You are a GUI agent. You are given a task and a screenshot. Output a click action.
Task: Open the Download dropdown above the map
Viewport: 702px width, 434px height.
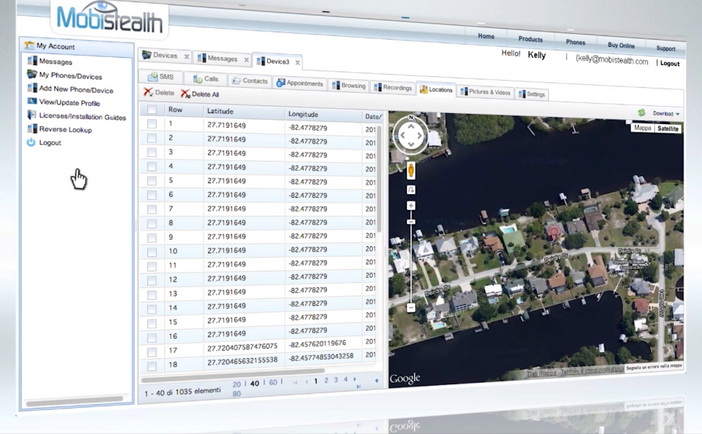(660, 113)
